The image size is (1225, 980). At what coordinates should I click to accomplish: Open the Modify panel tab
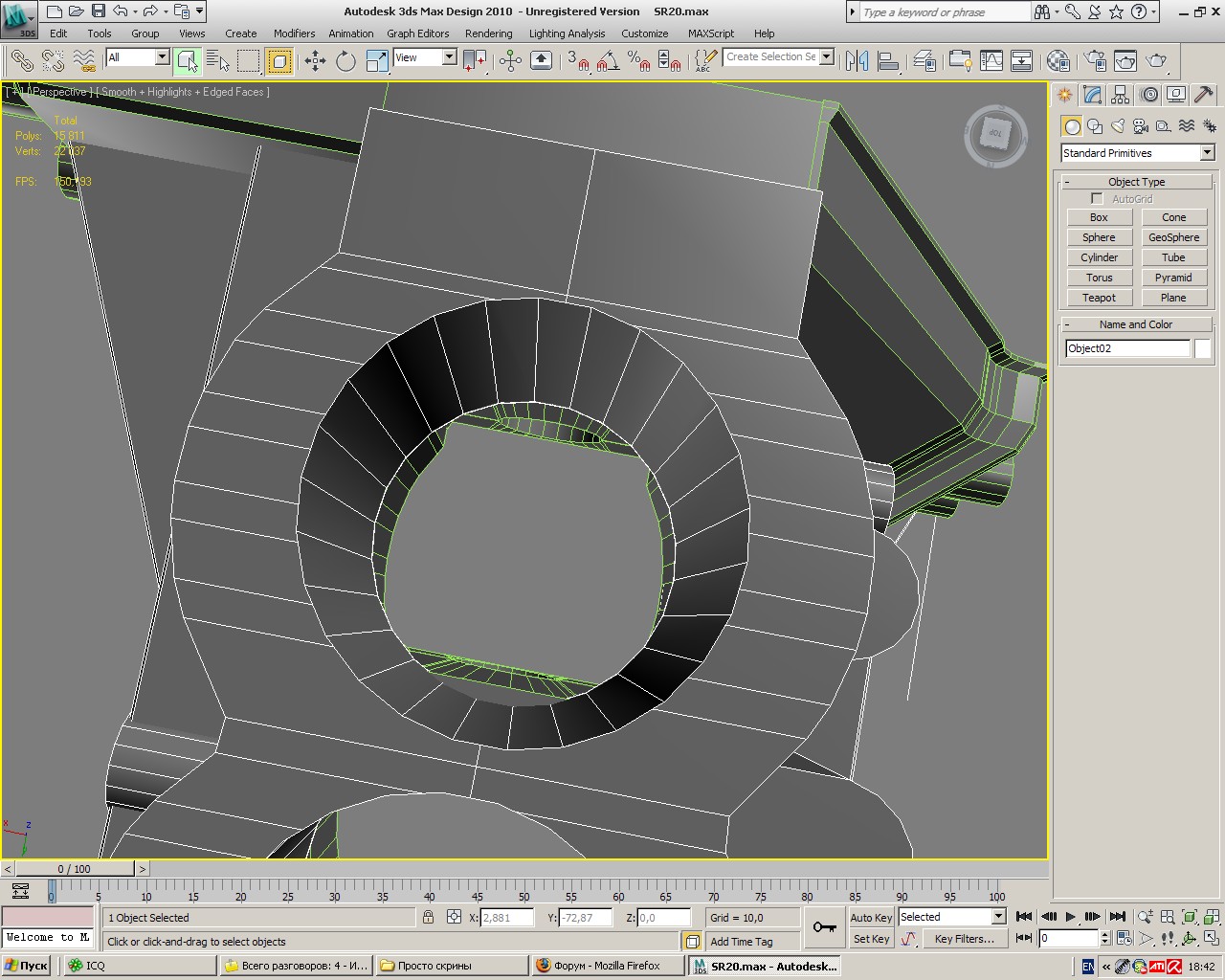pyautogui.click(x=1092, y=95)
